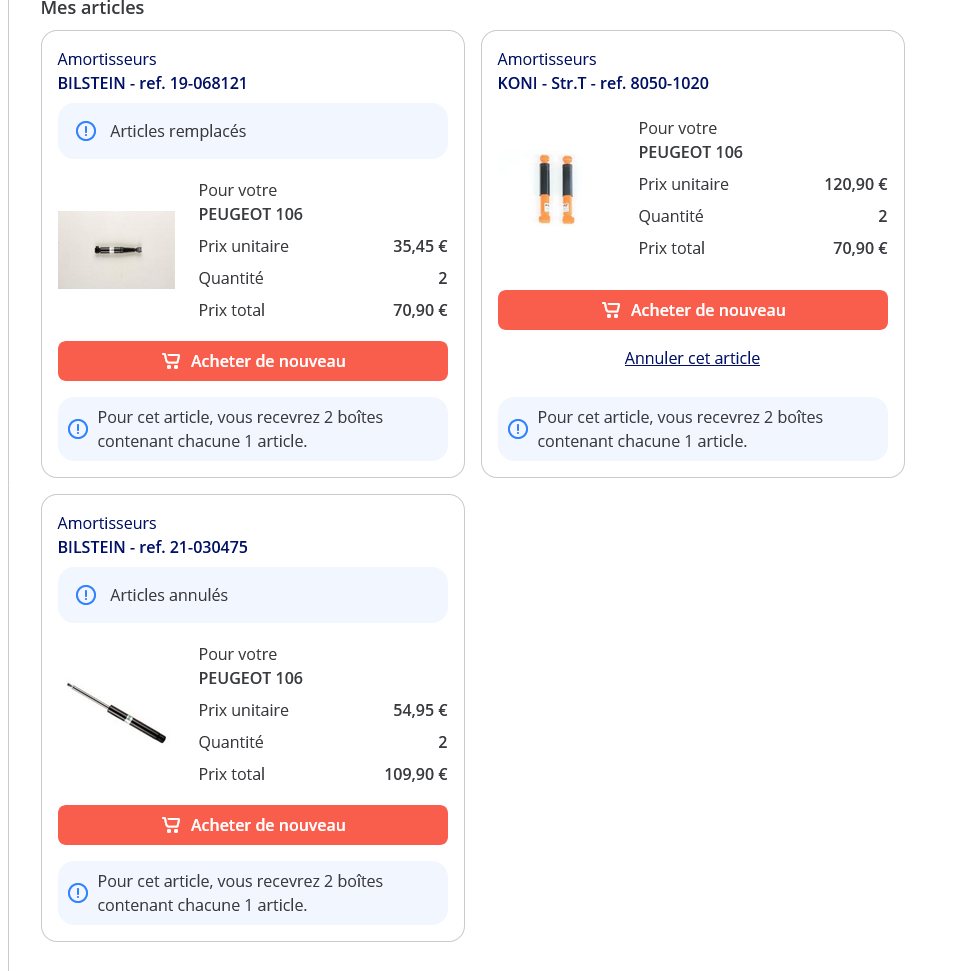Image resolution: width=953 pixels, height=971 pixels.
Task: Click info icon in BILSTEIN 21-030475 box notice
Action: point(78,893)
